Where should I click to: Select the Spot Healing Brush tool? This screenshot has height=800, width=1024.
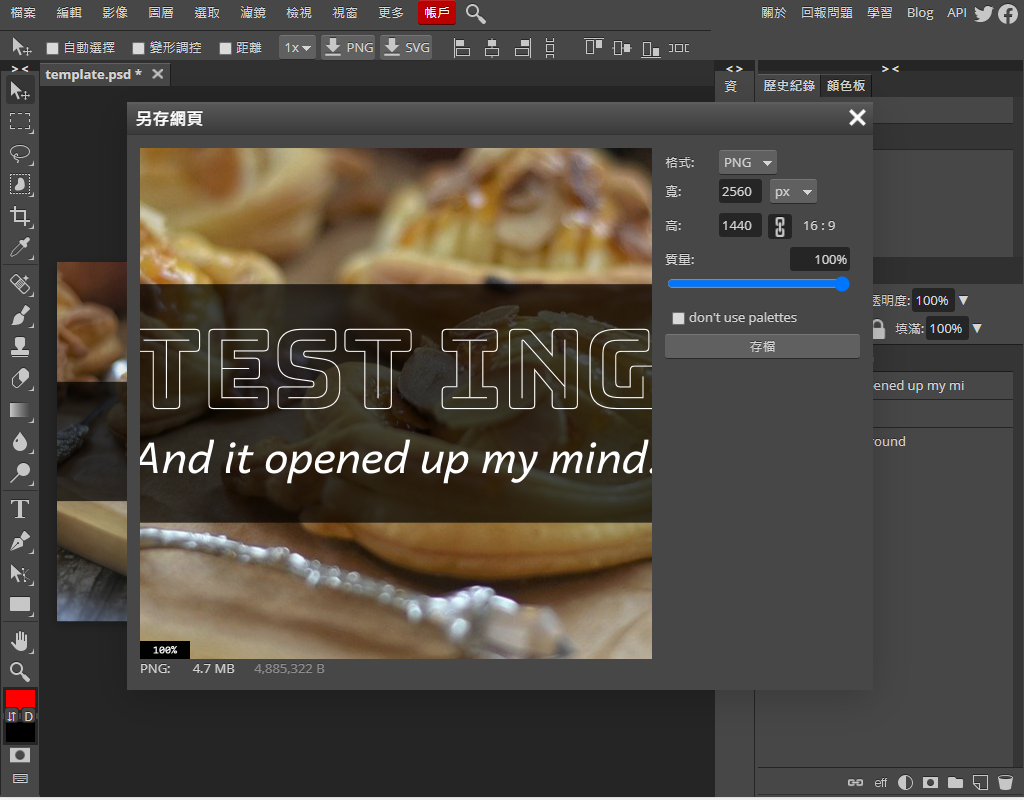(x=20, y=285)
